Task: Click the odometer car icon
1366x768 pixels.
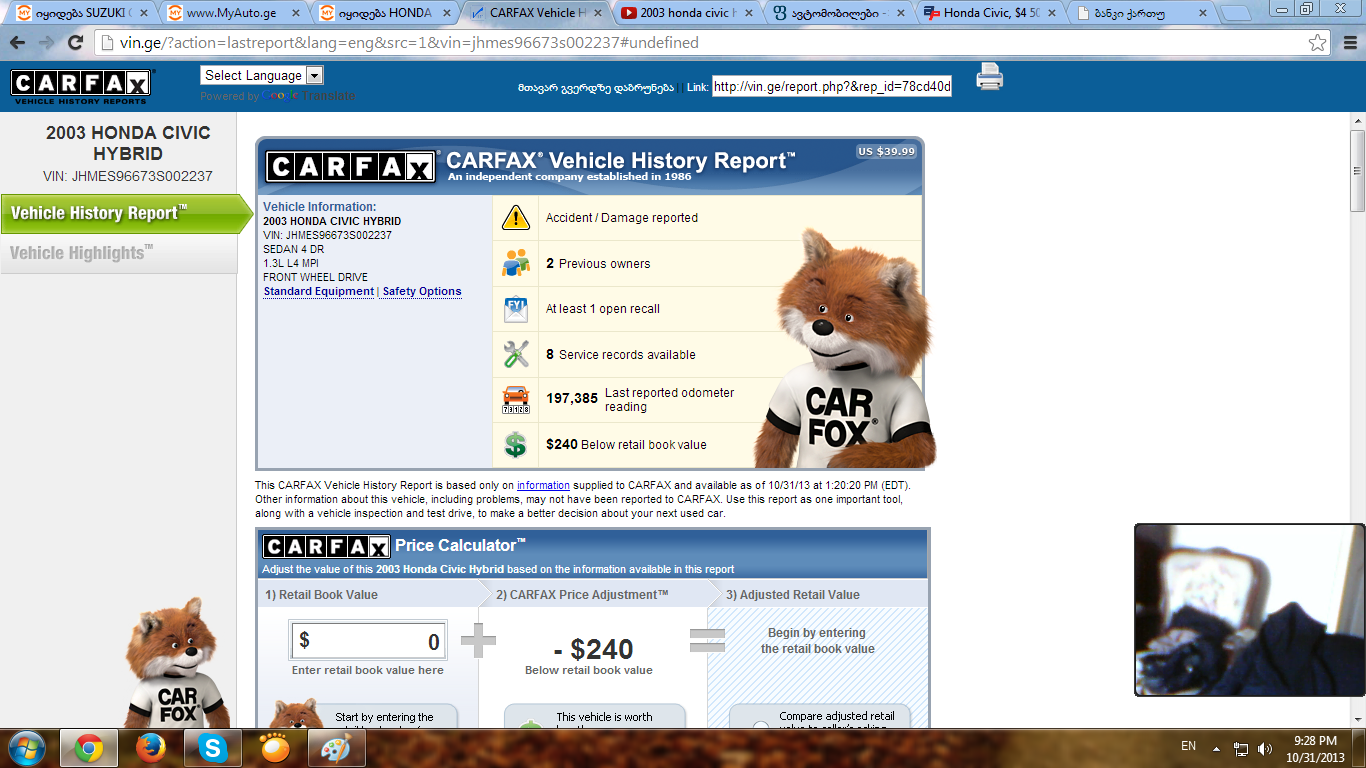Action: (515, 400)
